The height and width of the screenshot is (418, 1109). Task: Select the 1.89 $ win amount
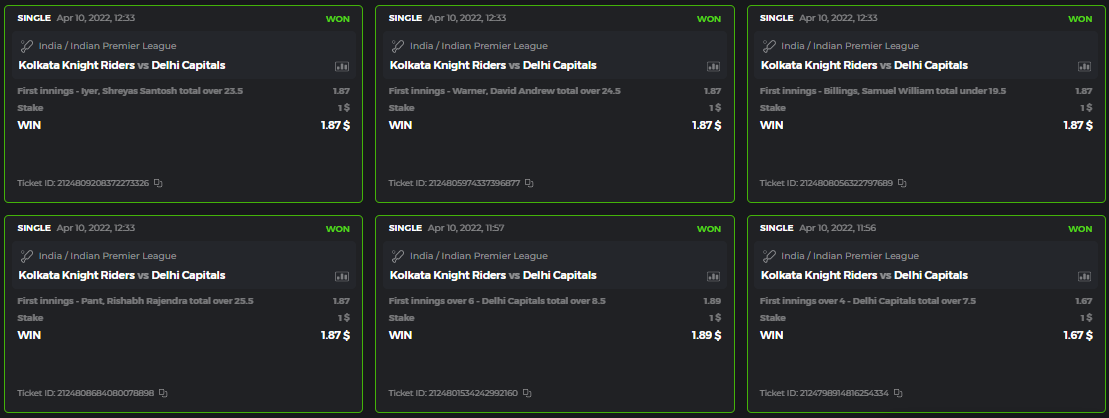click(706, 336)
